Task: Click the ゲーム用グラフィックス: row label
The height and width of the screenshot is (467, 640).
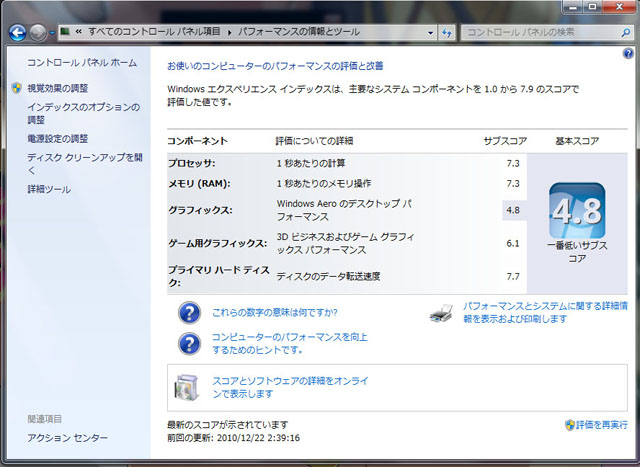Action: (218, 243)
